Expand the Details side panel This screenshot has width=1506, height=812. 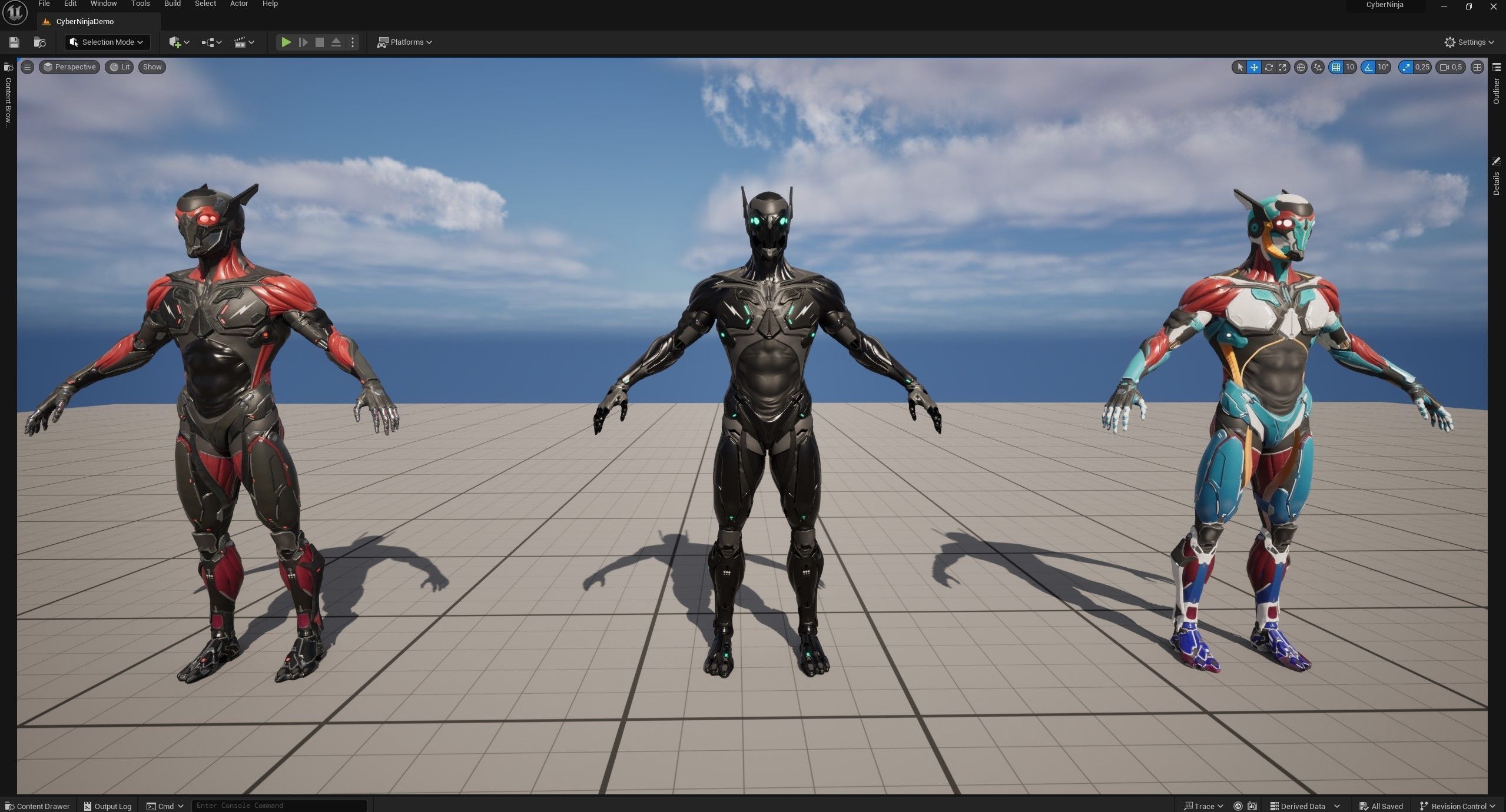1497,177
